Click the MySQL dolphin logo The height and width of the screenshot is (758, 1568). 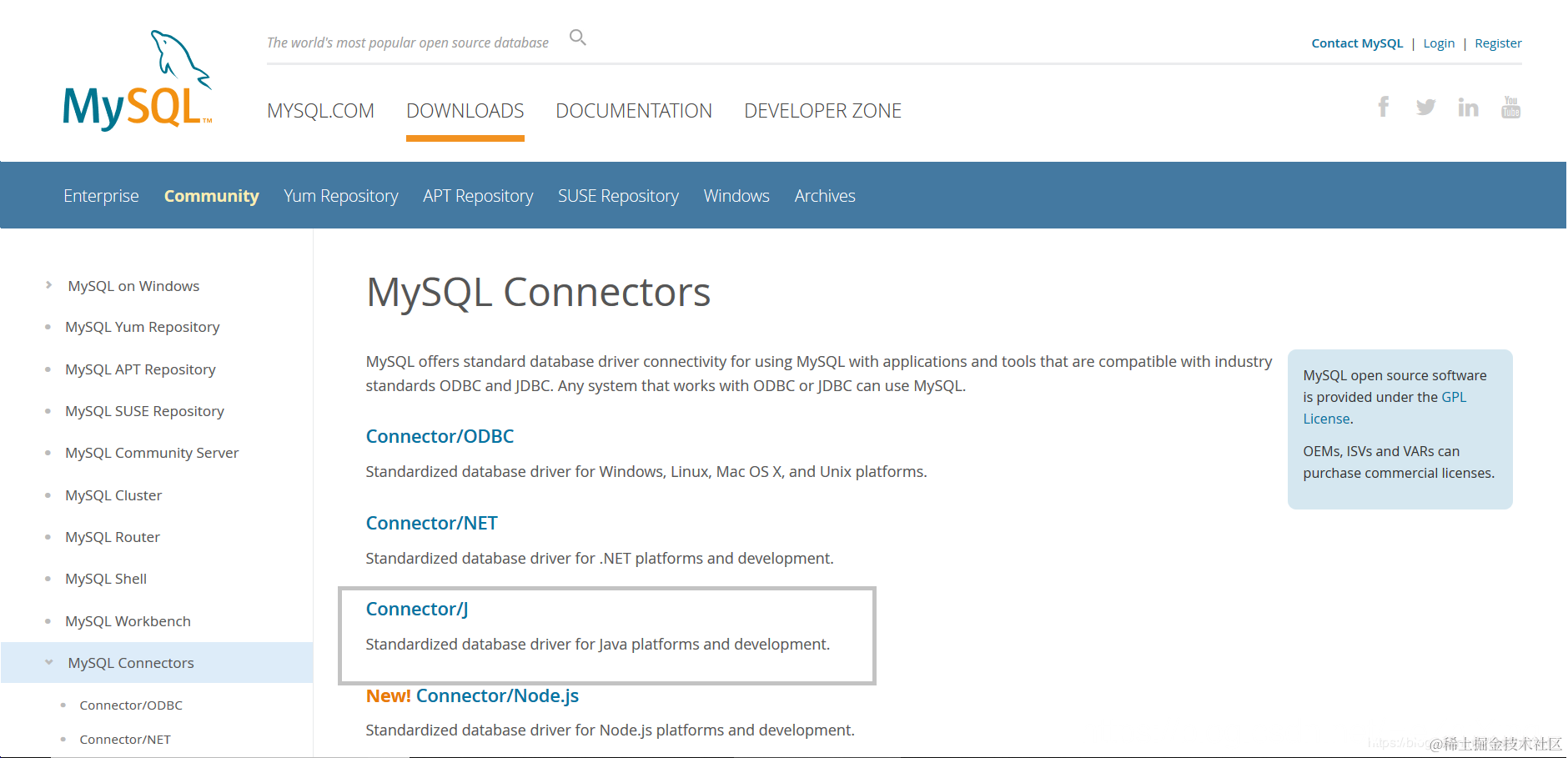pos(138,81)
